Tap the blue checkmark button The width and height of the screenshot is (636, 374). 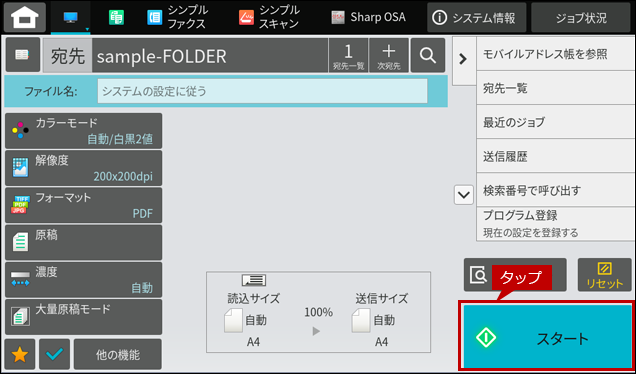tap(54, 354)
